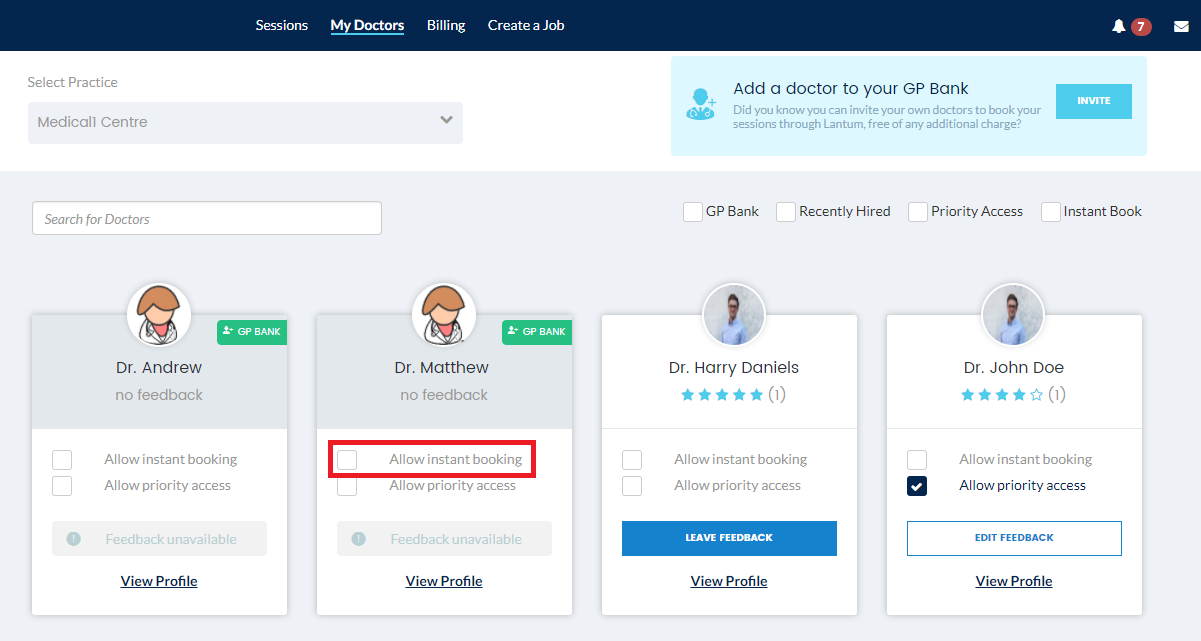Click the doctor icon in GP Bank banner

(701, 104)
